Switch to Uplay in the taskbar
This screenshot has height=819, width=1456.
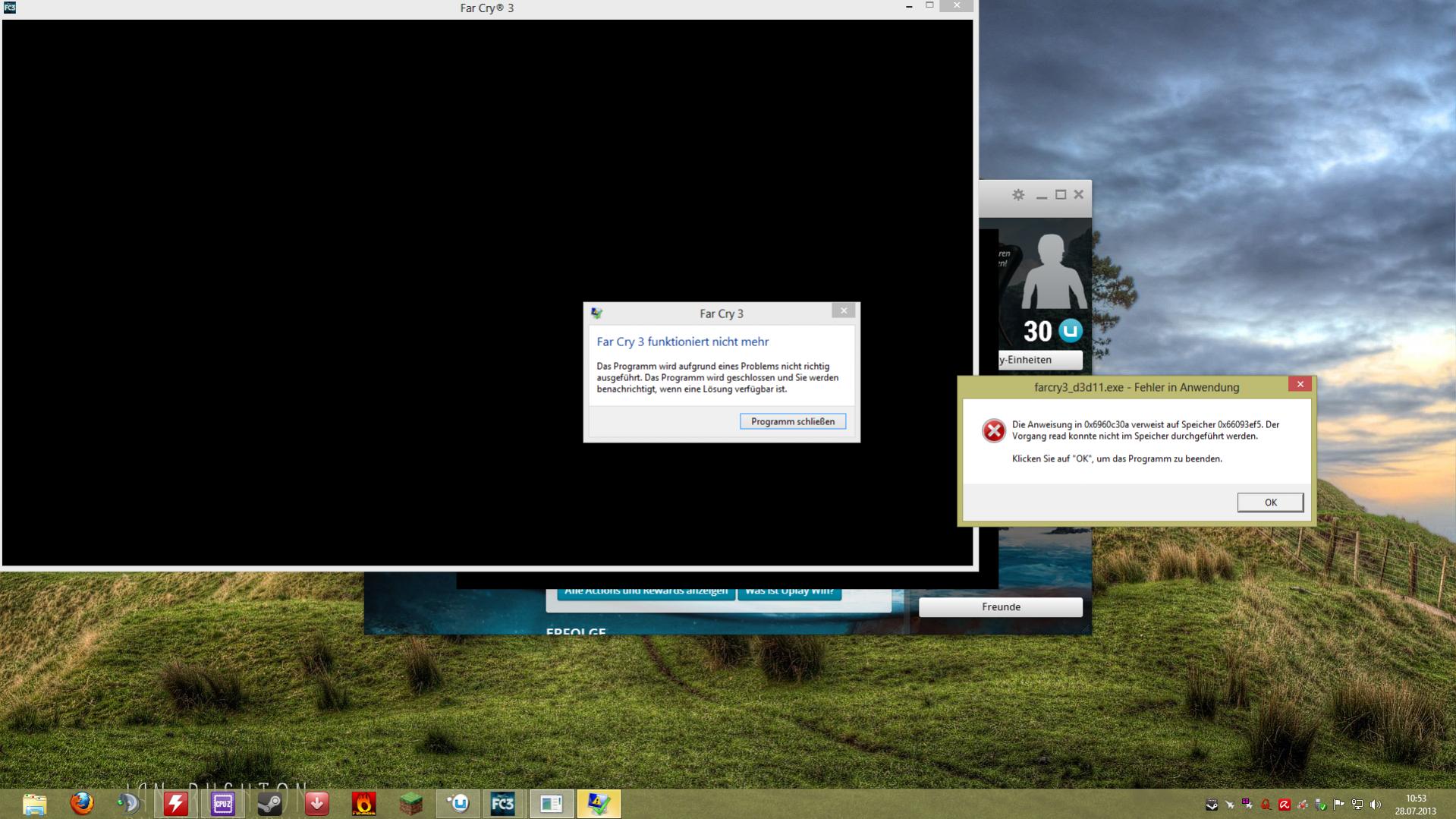(458, 803)
